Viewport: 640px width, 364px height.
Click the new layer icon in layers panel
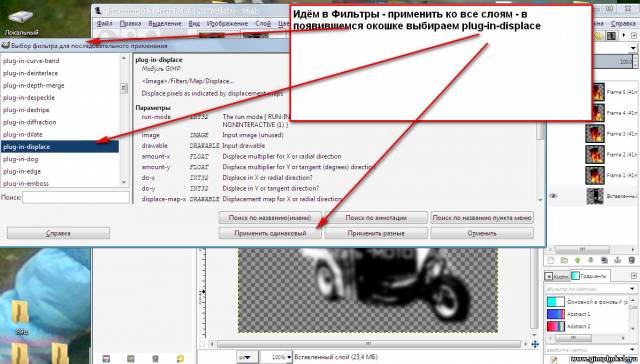551,260
